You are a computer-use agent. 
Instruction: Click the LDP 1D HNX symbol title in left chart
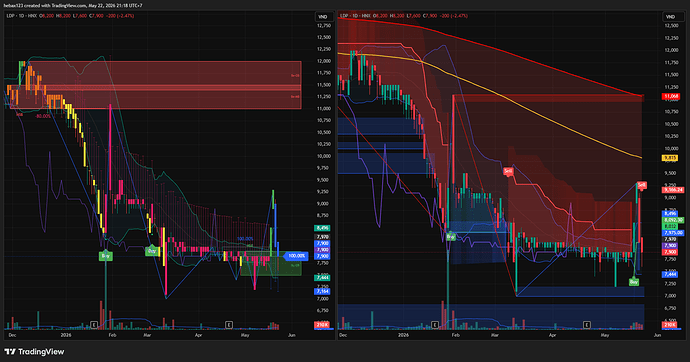(x=22, y=16)
